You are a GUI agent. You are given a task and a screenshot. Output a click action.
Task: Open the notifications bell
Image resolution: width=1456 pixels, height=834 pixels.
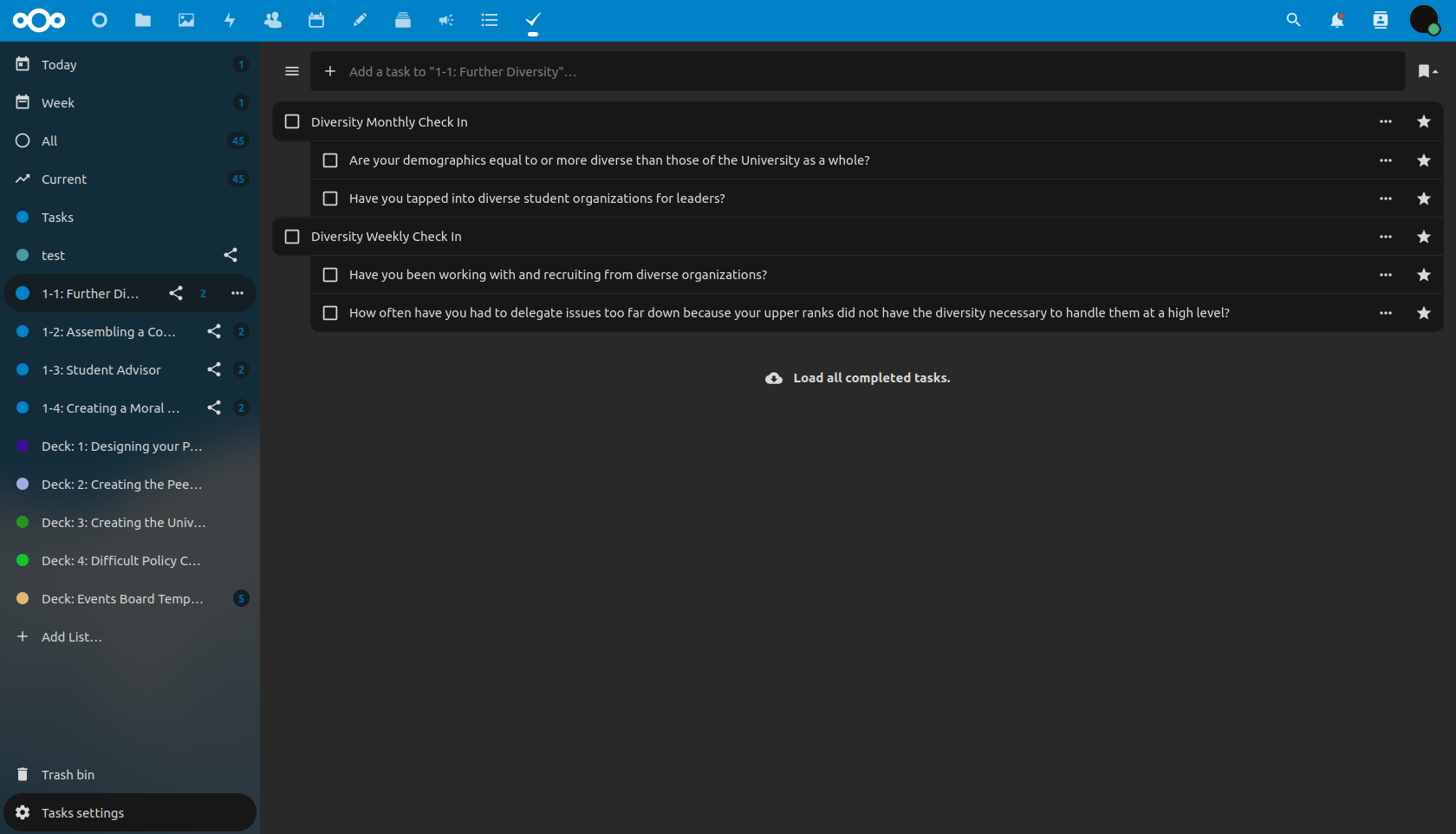(x=1336, y=20)
